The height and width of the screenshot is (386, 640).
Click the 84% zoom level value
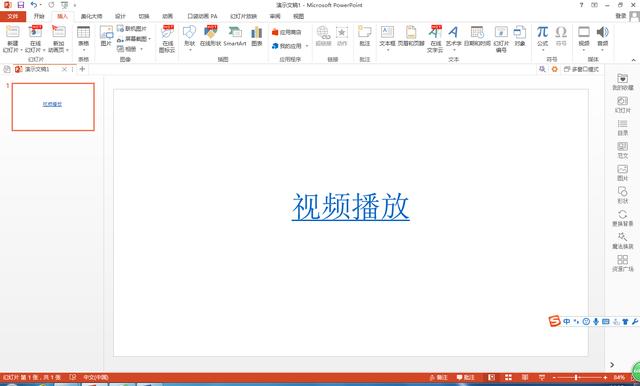tap(619, 377)
